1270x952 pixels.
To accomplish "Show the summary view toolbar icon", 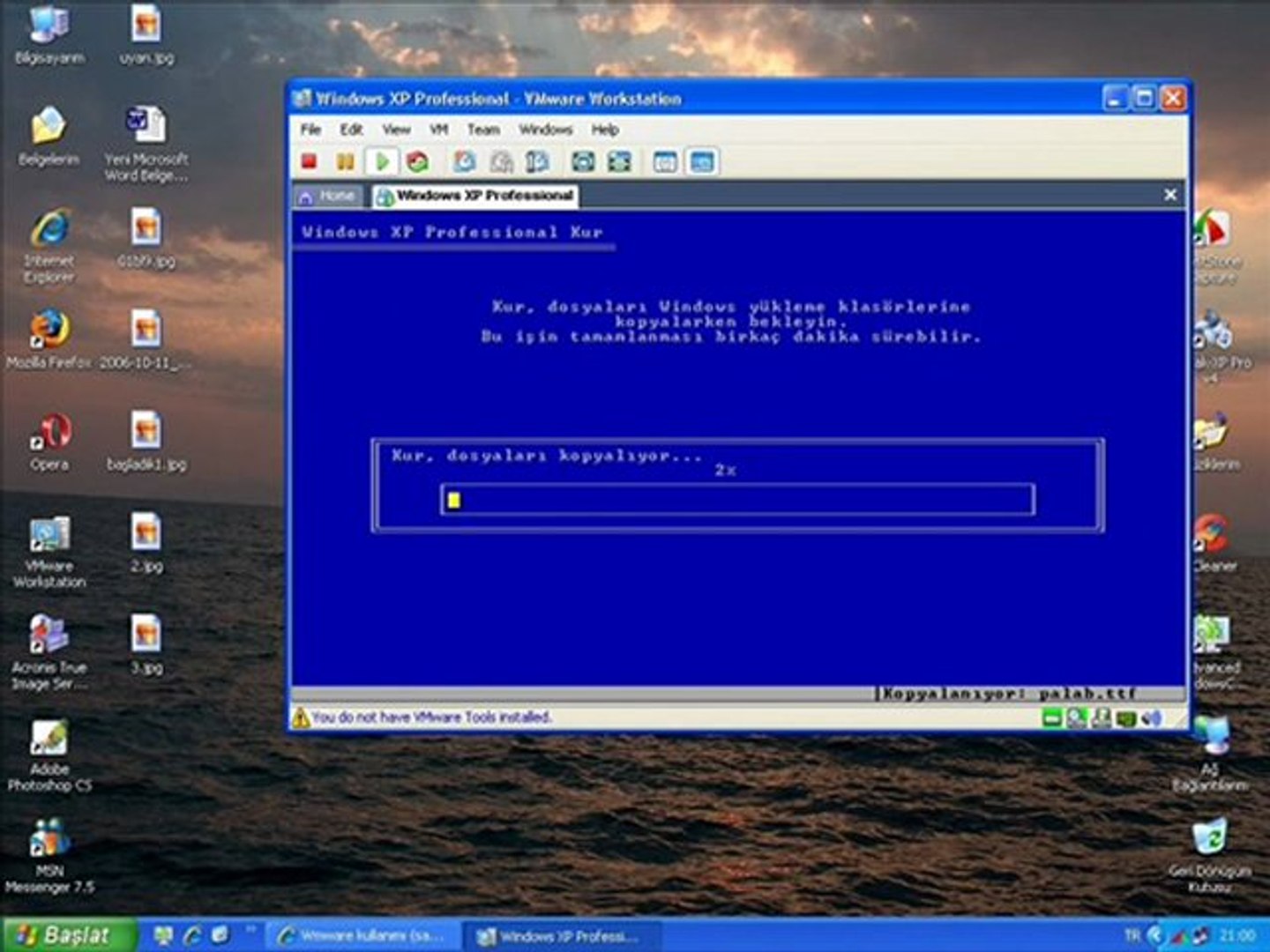I will click(x=666, y=162).
